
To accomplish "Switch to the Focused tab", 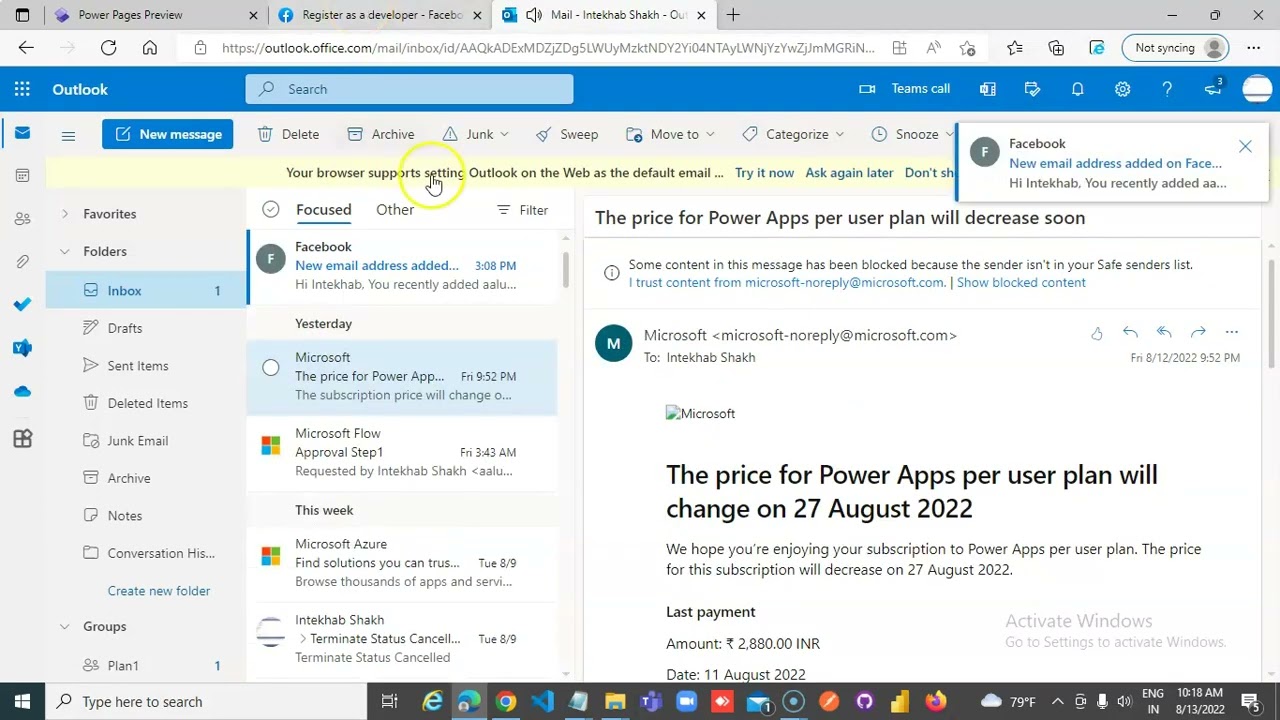I will click(x=323, y=210).
